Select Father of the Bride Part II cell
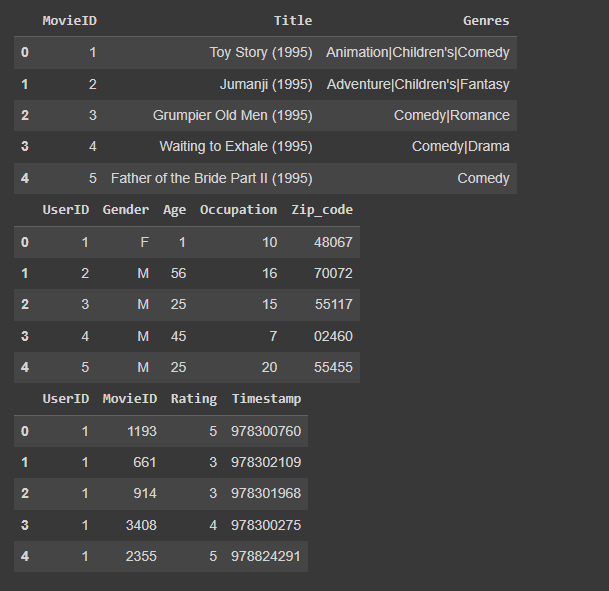Screen dimensions: 609x591 click(x=211, y=179)
